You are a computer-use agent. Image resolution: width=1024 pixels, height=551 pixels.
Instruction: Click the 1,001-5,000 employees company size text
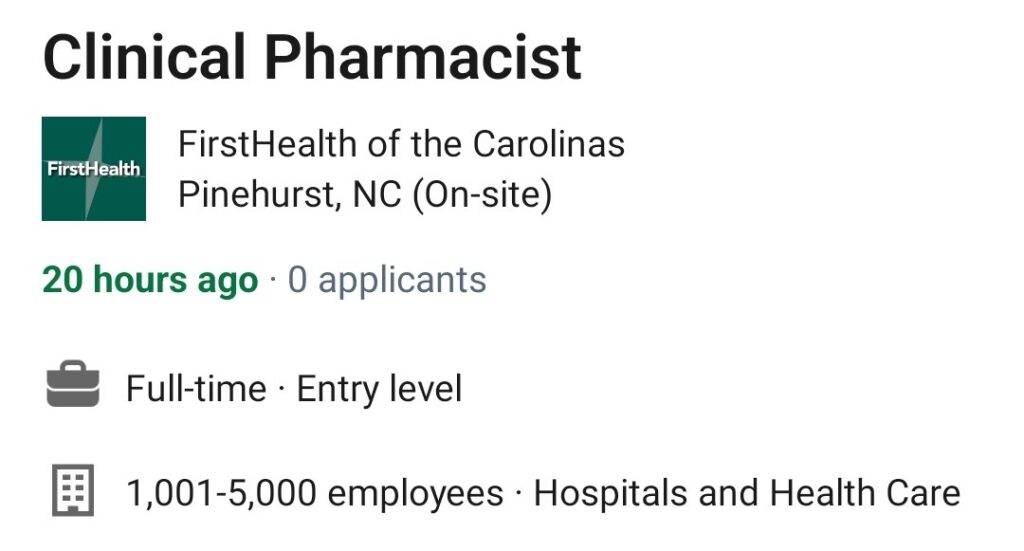point(315,493)
